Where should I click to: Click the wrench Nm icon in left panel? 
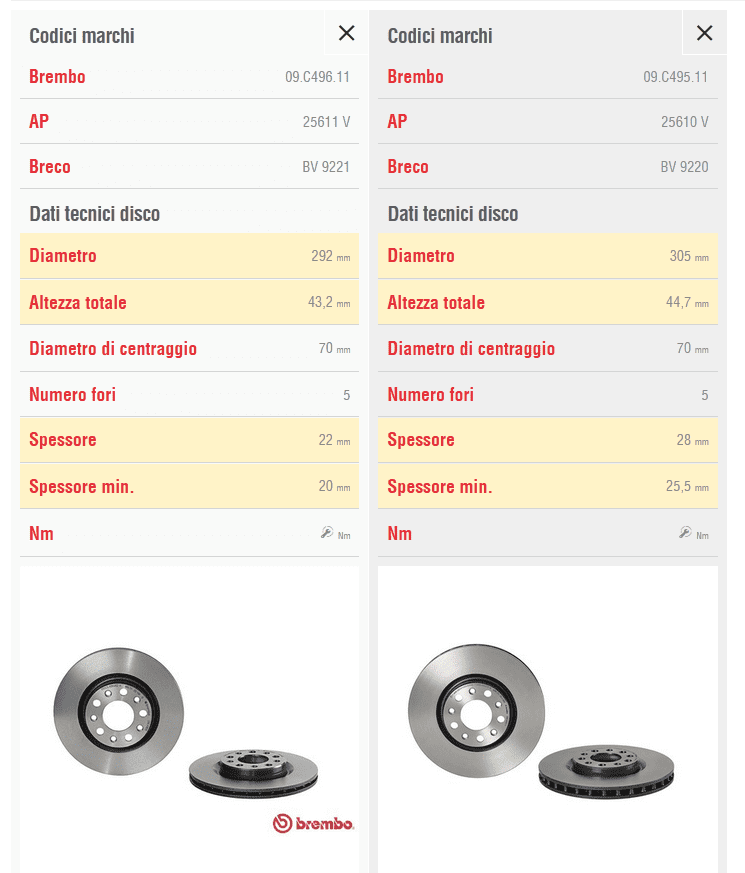pos(327,533)
